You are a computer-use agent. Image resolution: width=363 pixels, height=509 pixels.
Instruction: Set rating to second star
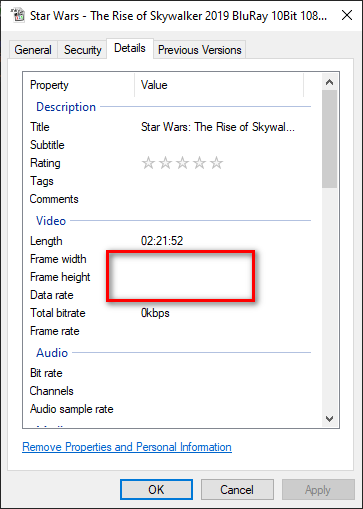point(165,163)
